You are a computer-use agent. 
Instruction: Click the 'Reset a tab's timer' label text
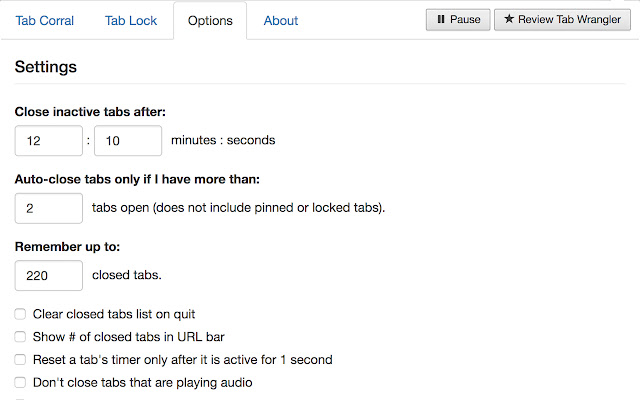182,360
